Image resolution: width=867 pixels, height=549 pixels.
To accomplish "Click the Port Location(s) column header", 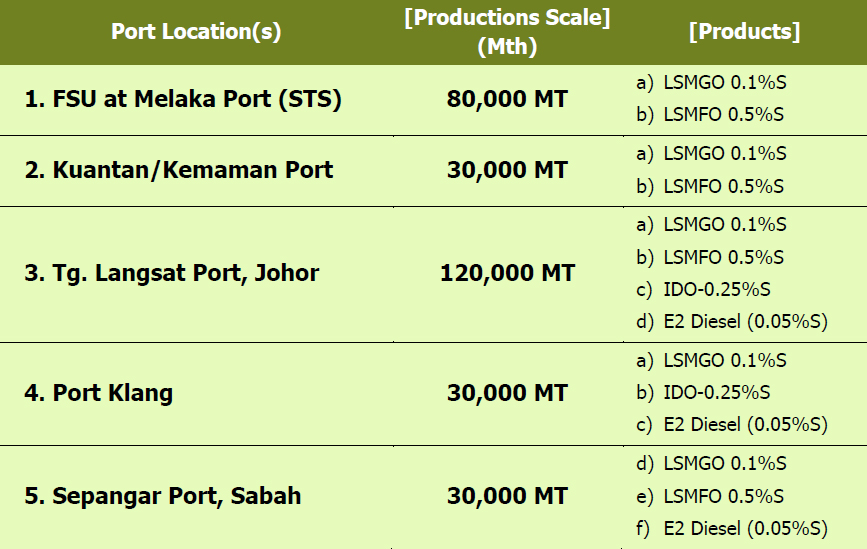I will (196, 31).
